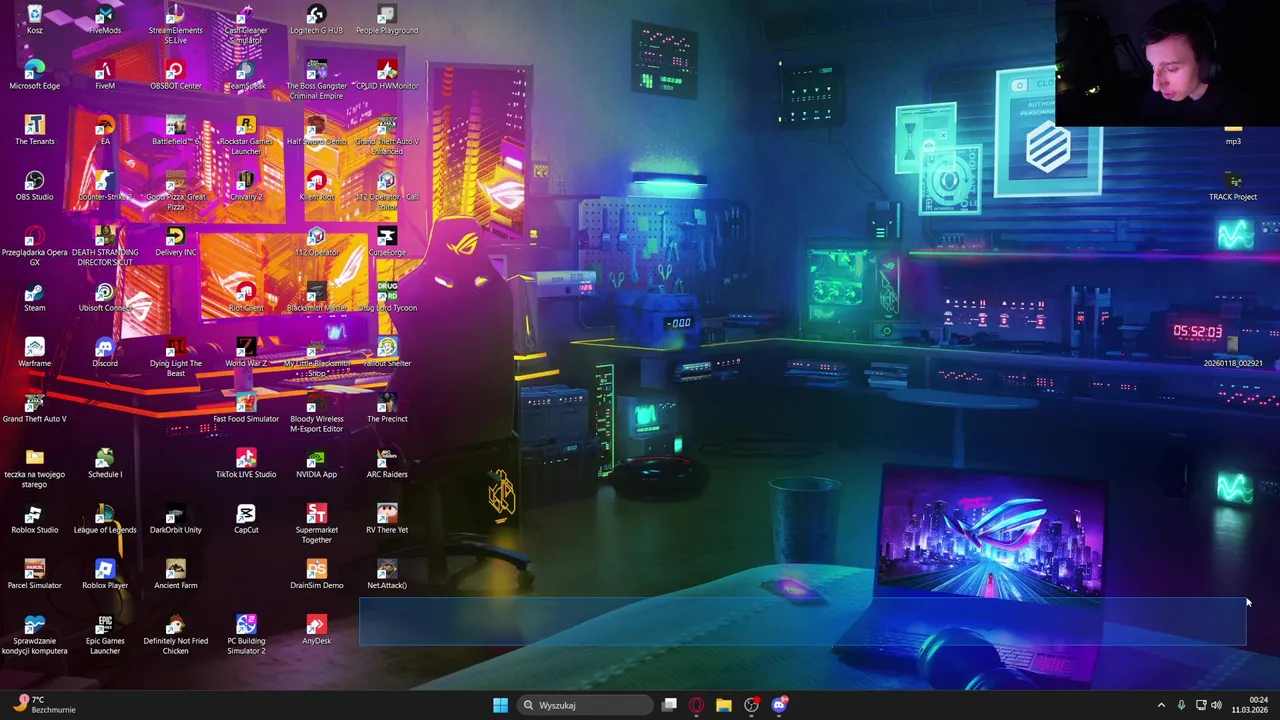1280x720 pixels.
Task: Select the Logitech G HUB icon
Action: [x=316, y=20]
